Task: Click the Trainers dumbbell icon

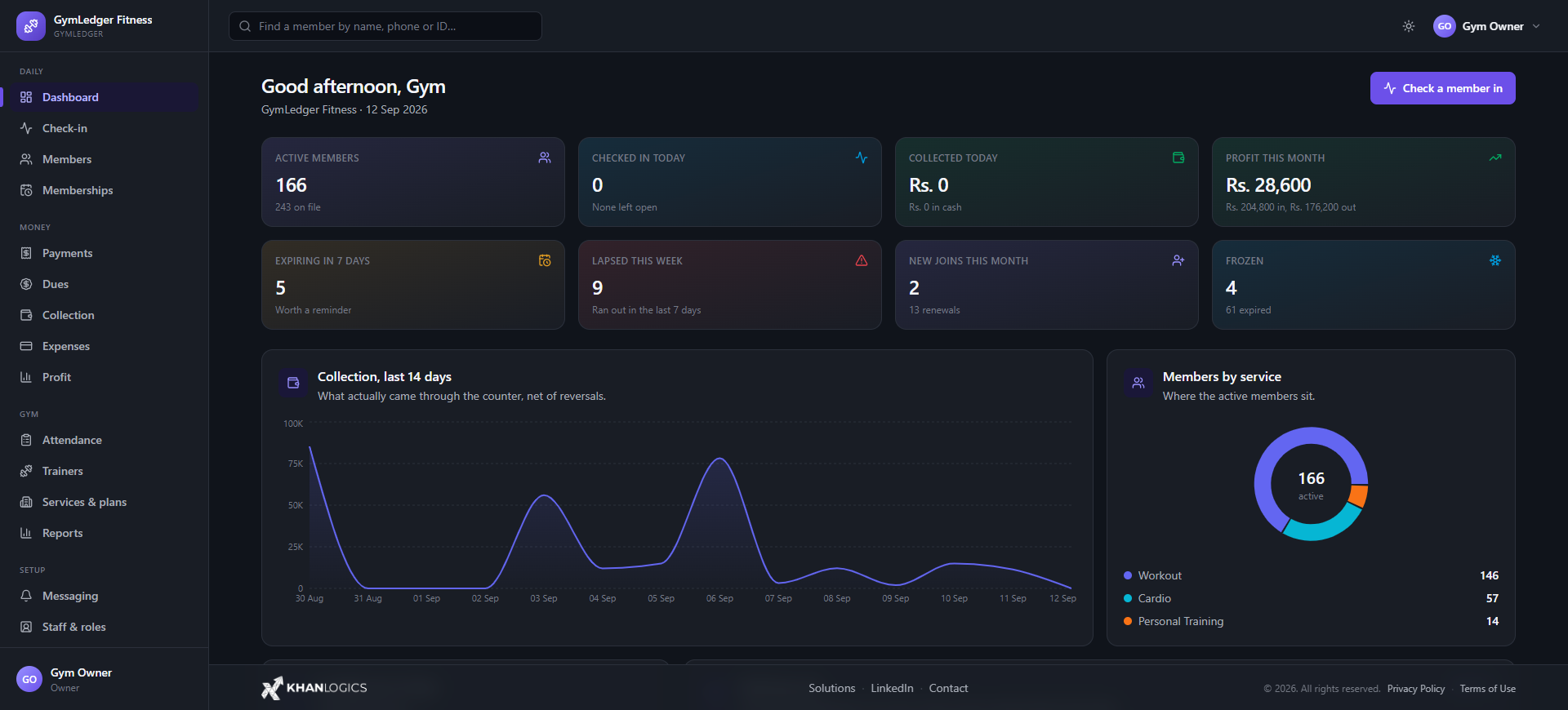Action: tap(26, 471)
